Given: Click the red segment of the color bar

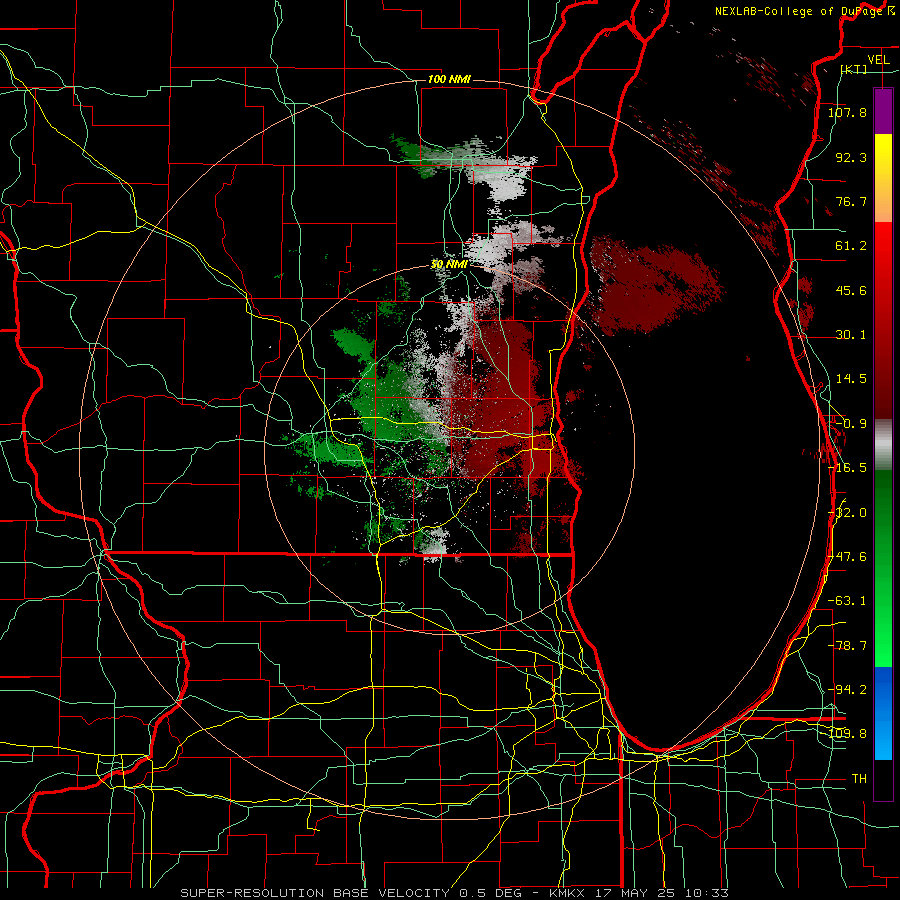Looking at the screenshot, I should (x=883, y=320).
